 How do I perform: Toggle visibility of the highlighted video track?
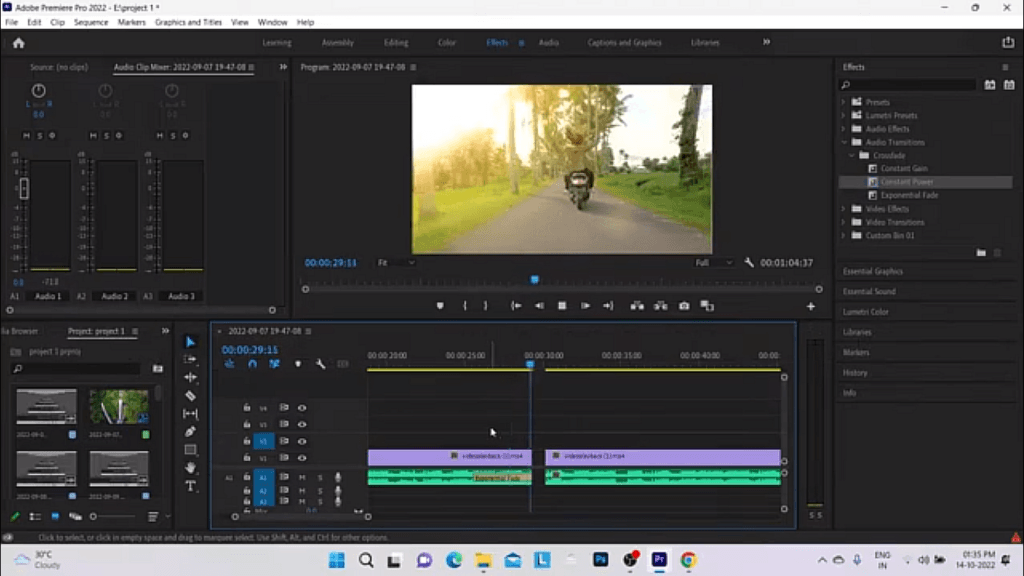302,441
